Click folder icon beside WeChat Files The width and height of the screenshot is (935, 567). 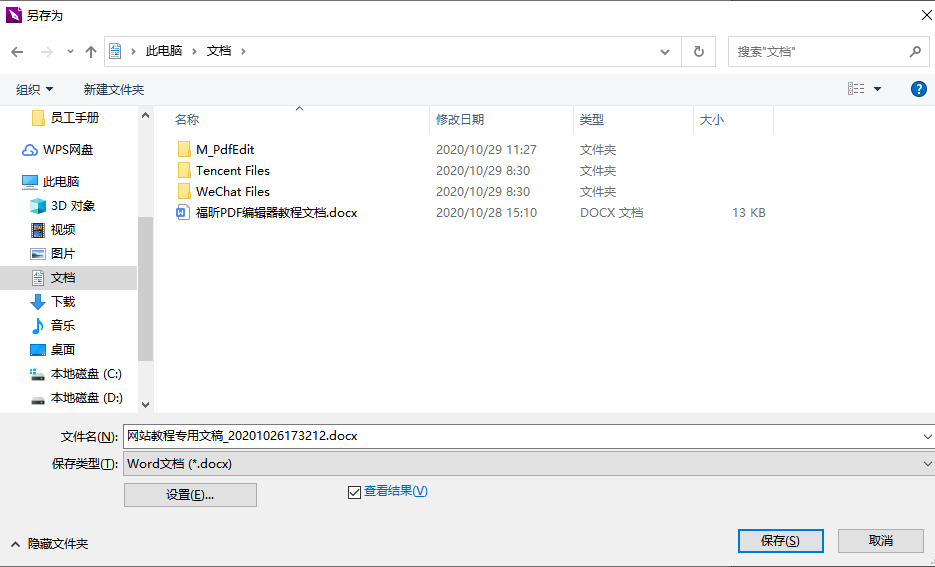pos(184,191)
